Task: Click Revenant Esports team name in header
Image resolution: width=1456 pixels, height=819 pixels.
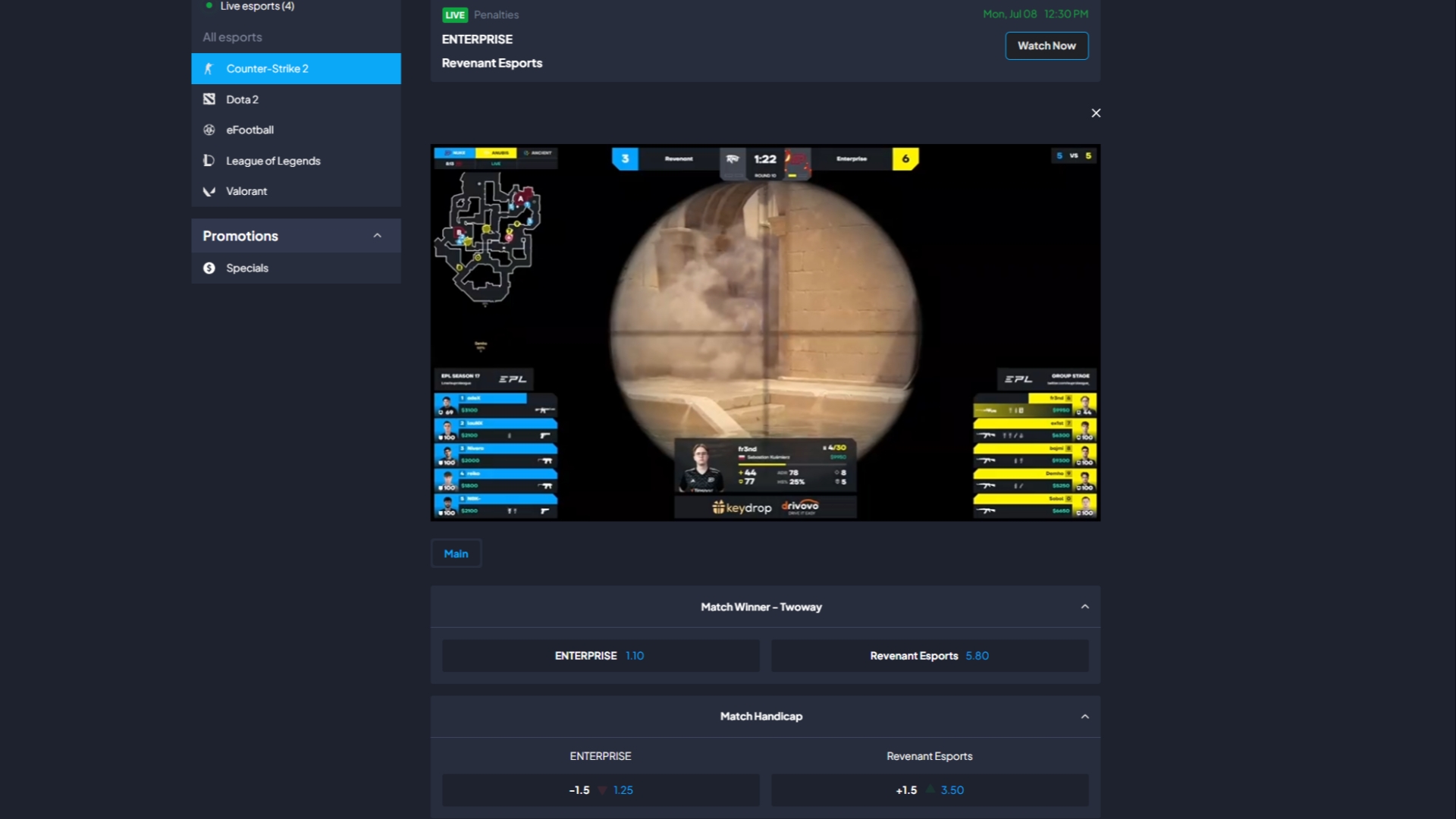Action: (492, 63)
